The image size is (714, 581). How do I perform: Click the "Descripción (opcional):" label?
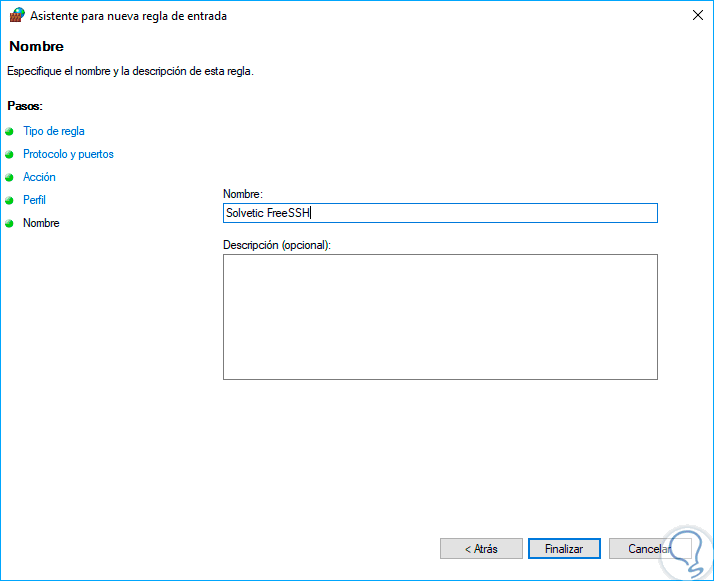[x=277, y=245]
